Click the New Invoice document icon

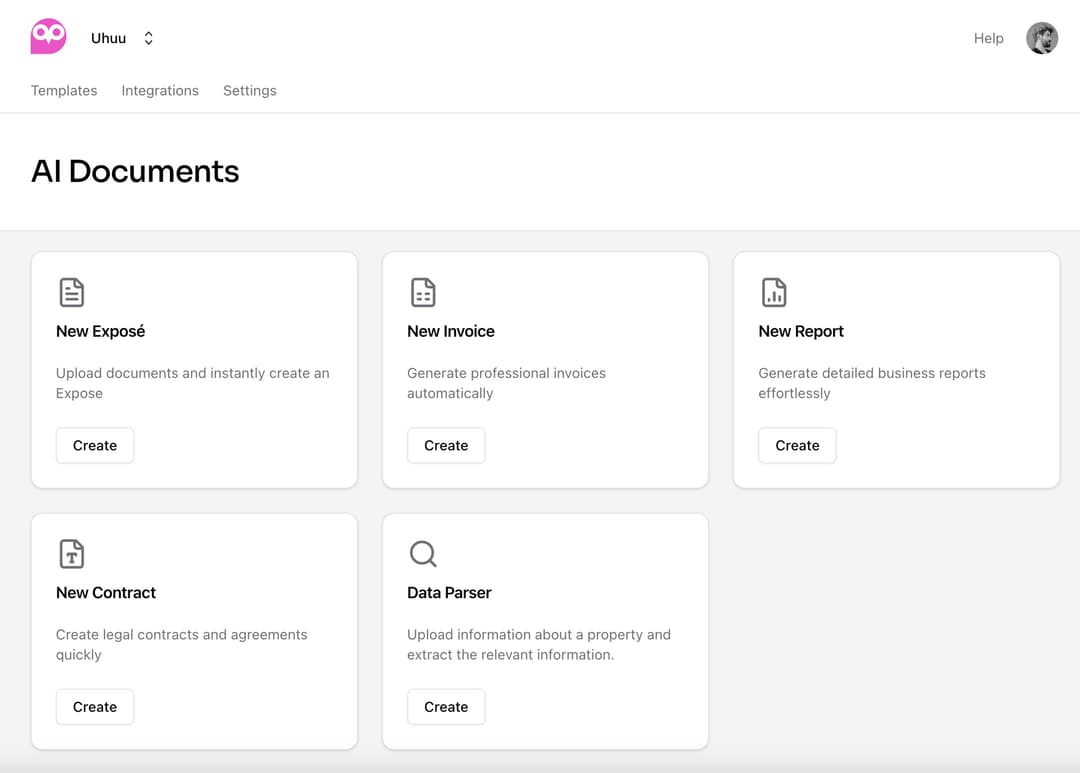coord(423,292)
